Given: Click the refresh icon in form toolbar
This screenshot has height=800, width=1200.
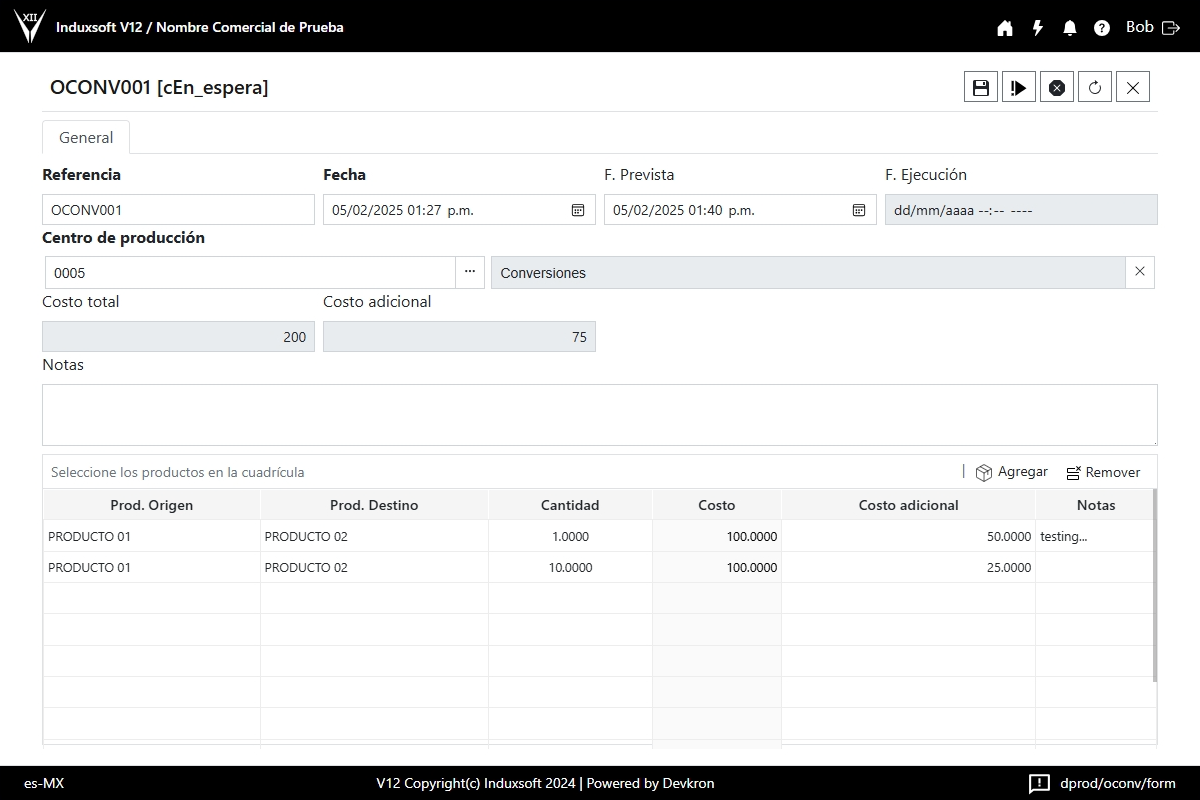Looking at the screenshot, I should tap(1095, 87).
